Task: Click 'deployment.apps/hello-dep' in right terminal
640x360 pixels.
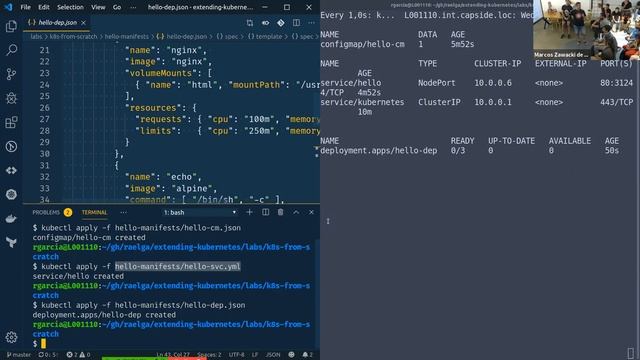Action: coord(378,151)
